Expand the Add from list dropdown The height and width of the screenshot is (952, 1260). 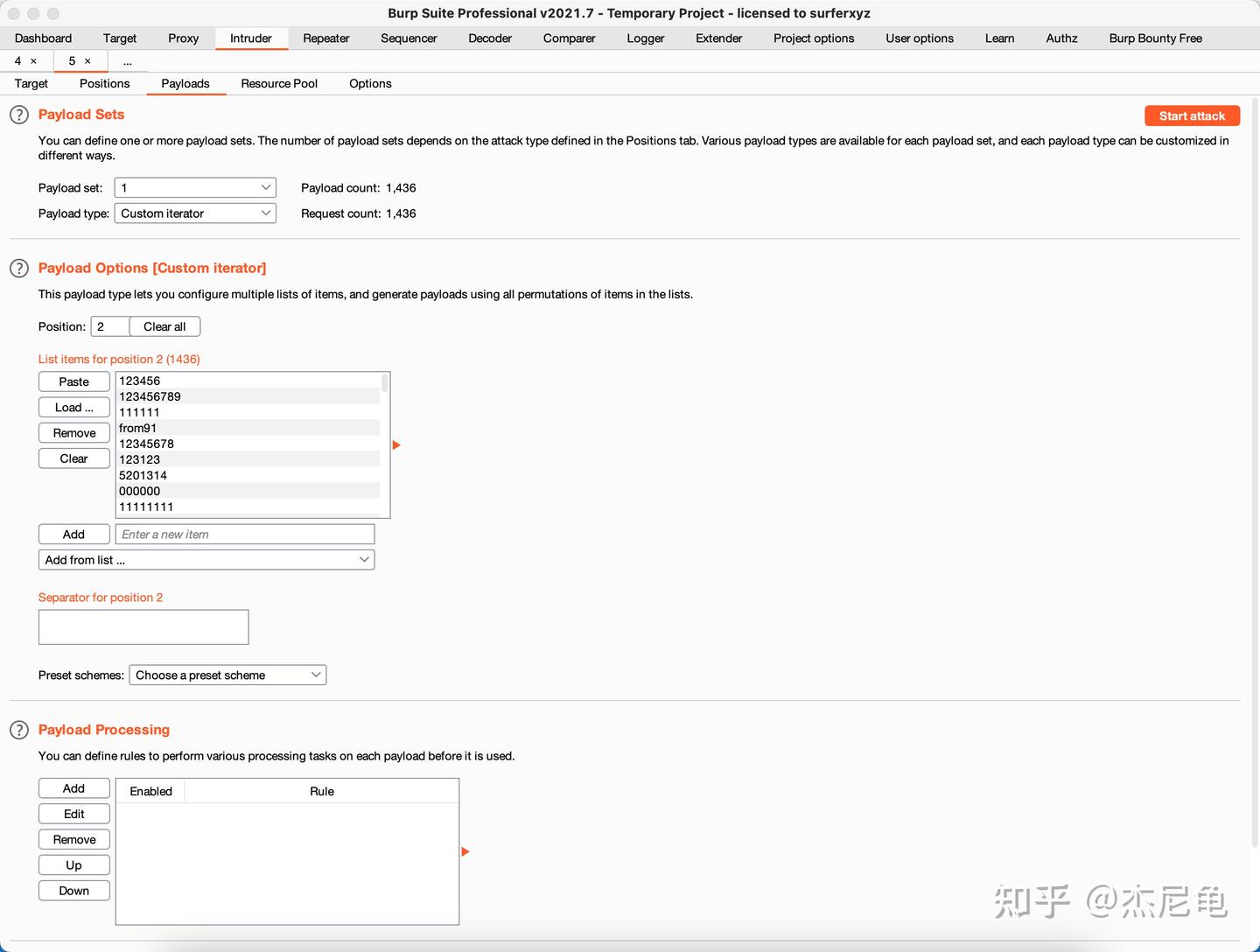(206, 560)
